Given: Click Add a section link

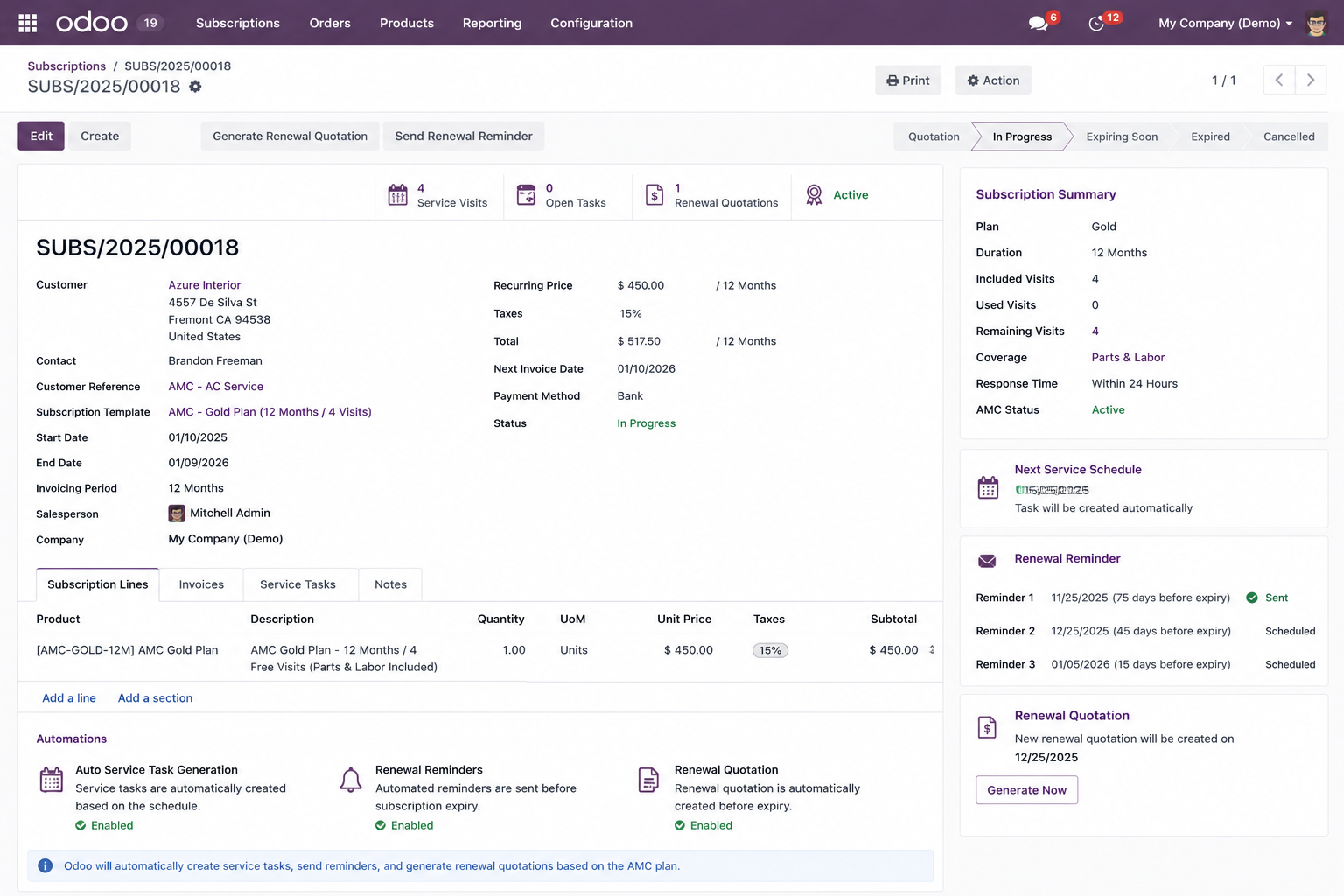Looking at the screenshot, I should coord(155,698).
